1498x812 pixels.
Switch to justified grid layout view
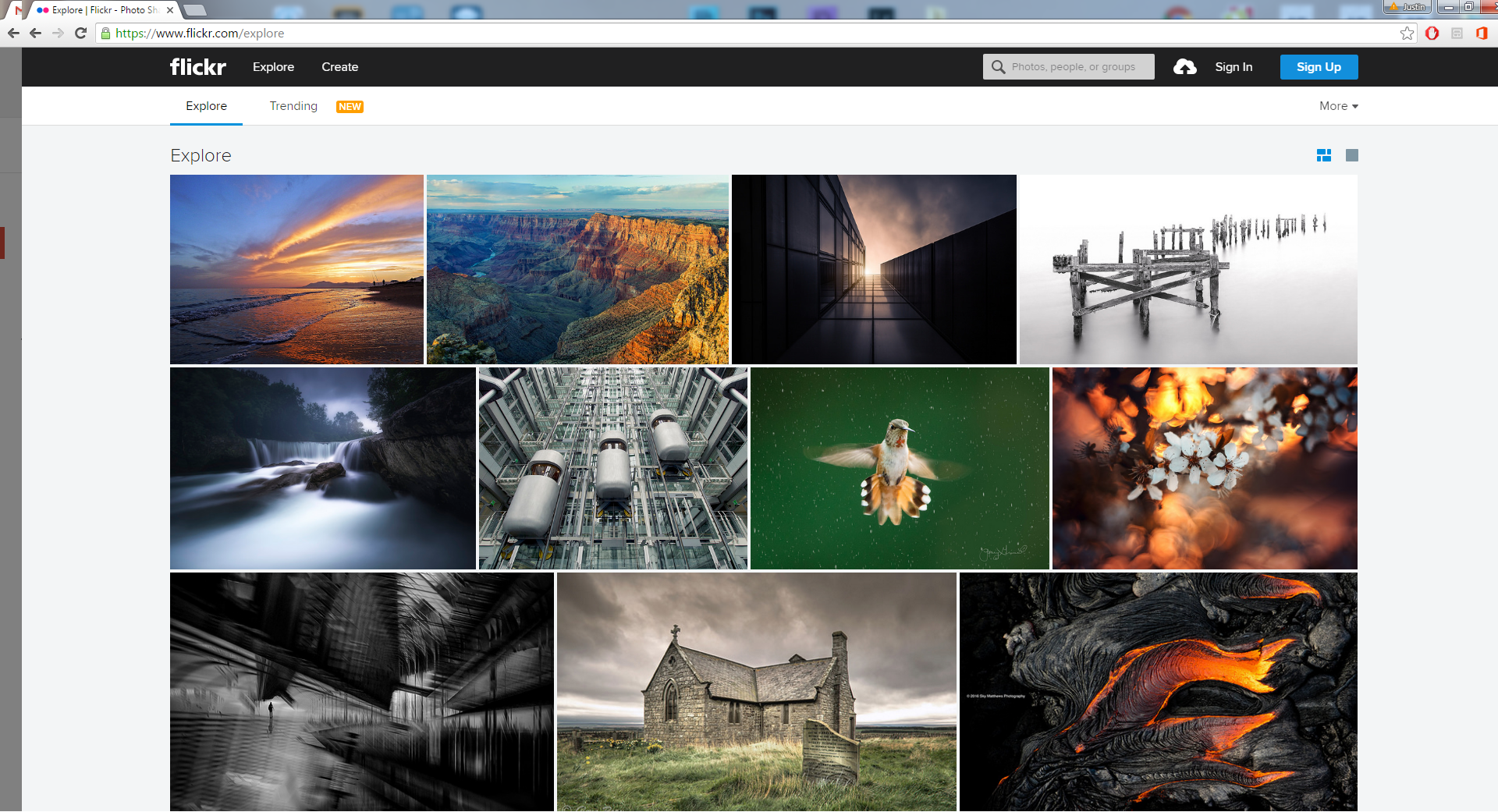click(x=1323, y=155)
